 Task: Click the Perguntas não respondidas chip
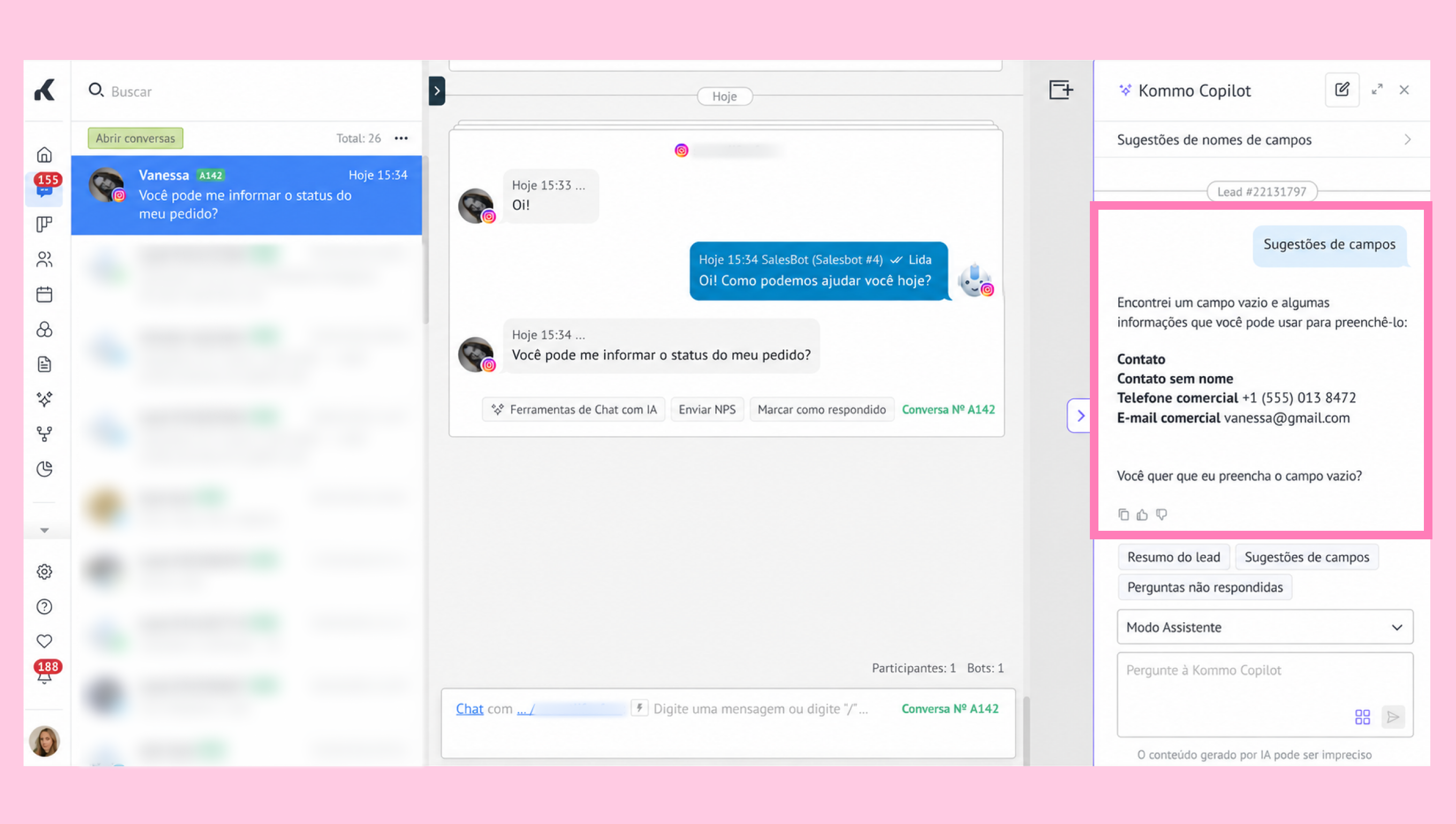point(1205,587)
